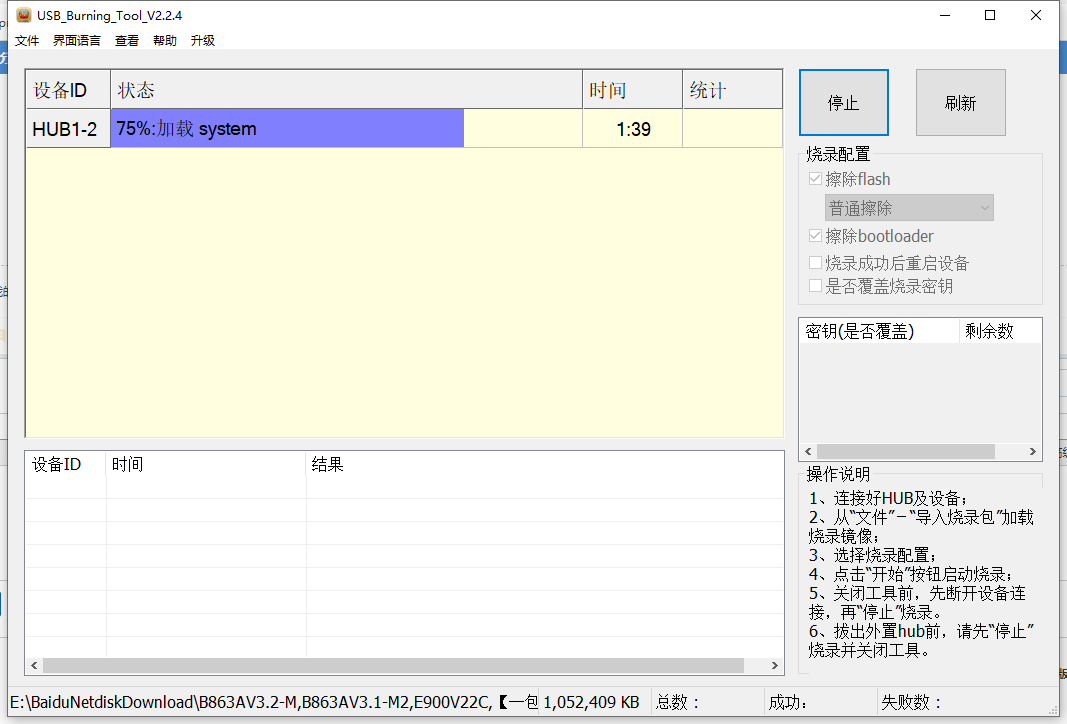The image size is (1067, 724).
Task: Click the key list horizontal scrollbar thumb
Action: tap(906, 451)
